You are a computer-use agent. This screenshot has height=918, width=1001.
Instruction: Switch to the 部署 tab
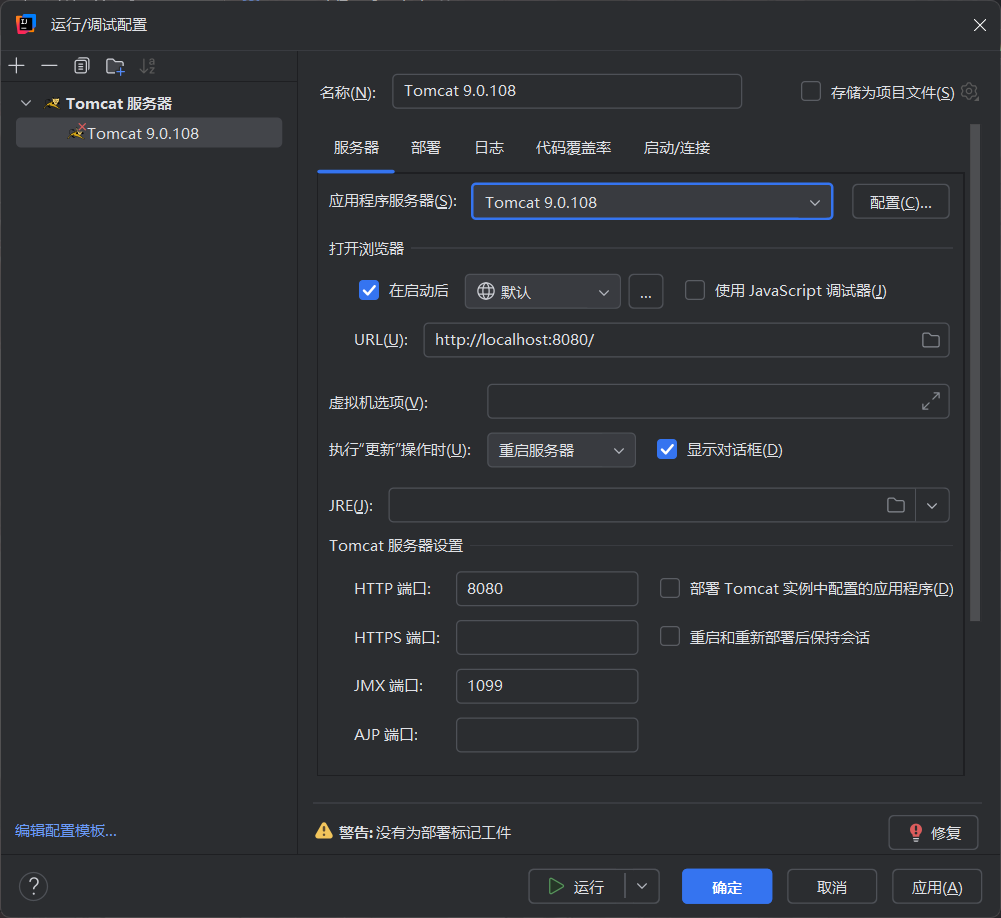(426, 148)
